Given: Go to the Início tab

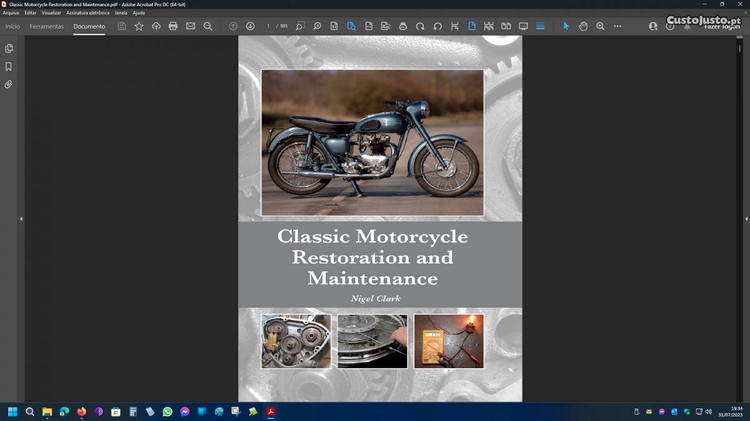Looking at the screenshot, I should coord(13,26).
